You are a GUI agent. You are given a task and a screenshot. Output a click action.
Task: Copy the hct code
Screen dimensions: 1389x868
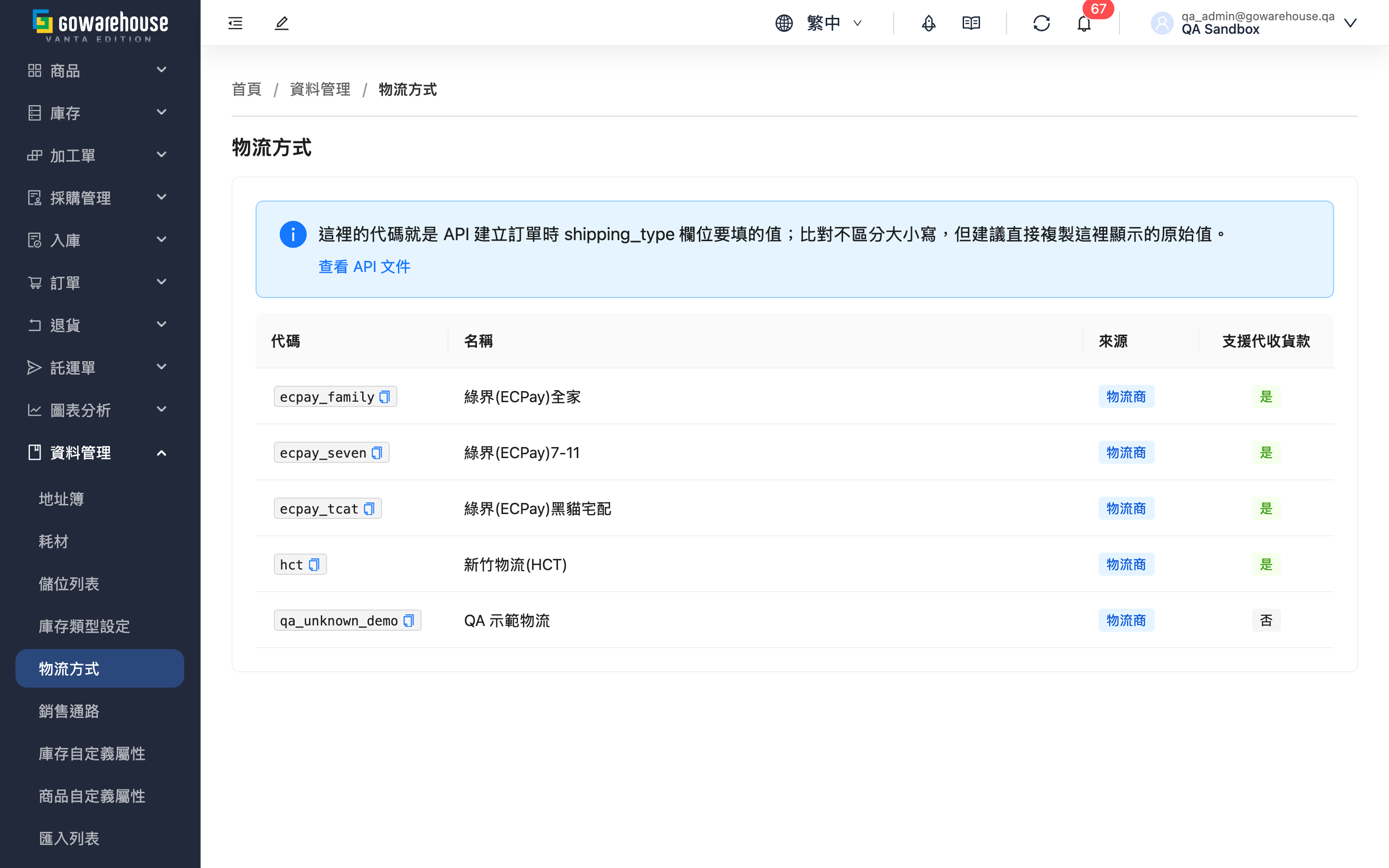point(314,564)
